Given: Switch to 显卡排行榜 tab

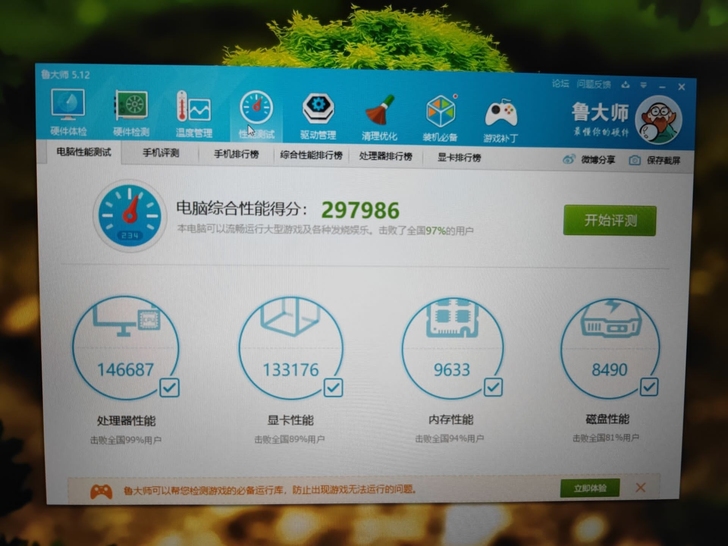Looking at the screenshot, I should 459,157.
